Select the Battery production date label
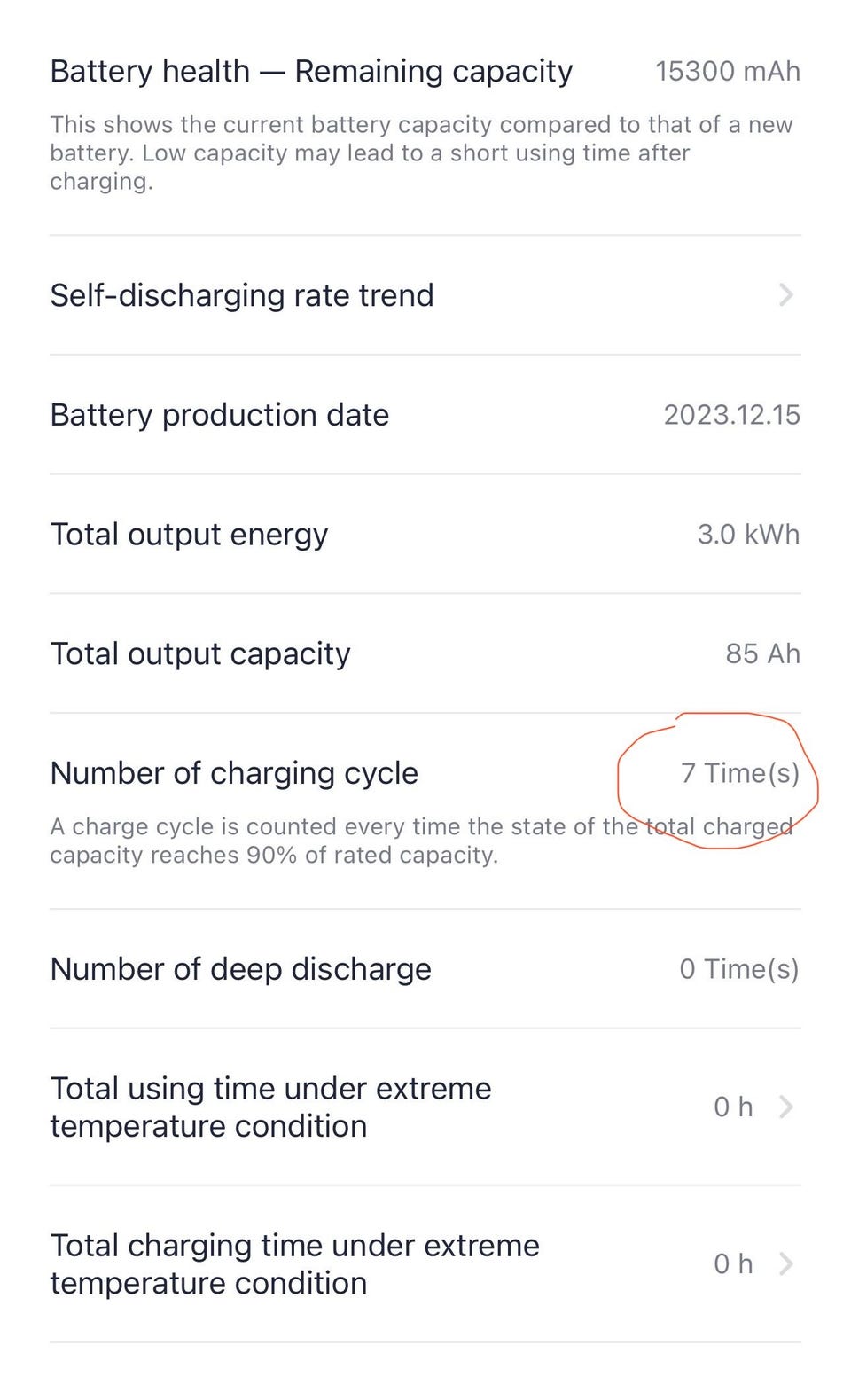Image resolution: width=851 pixels, height=1400 pixels. coord(219,415)
